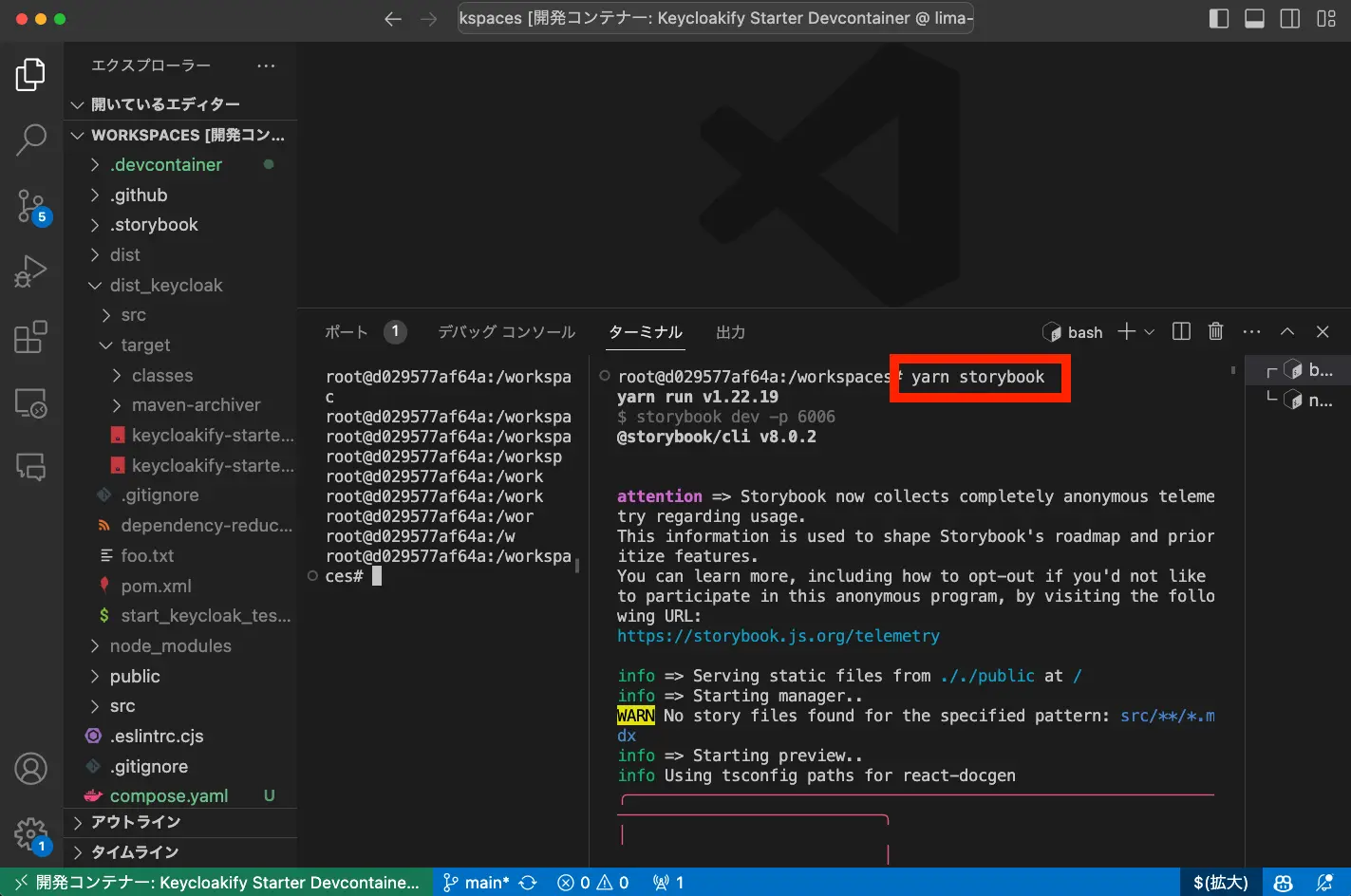Viewport: 1351px width, 896px height.
Task: Split the terminal pane
Action: [1181, 331]
